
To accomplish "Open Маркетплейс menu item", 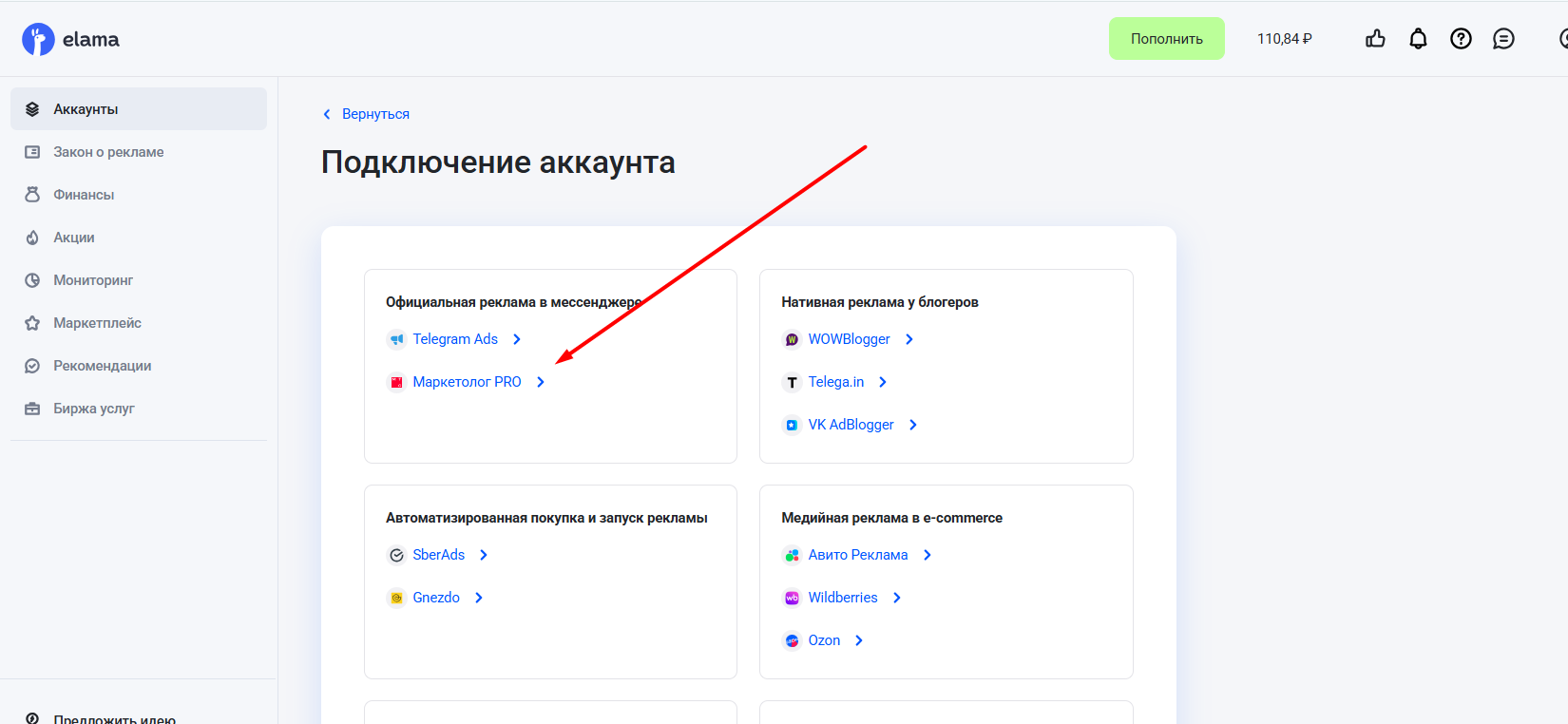I will point(139,323).
